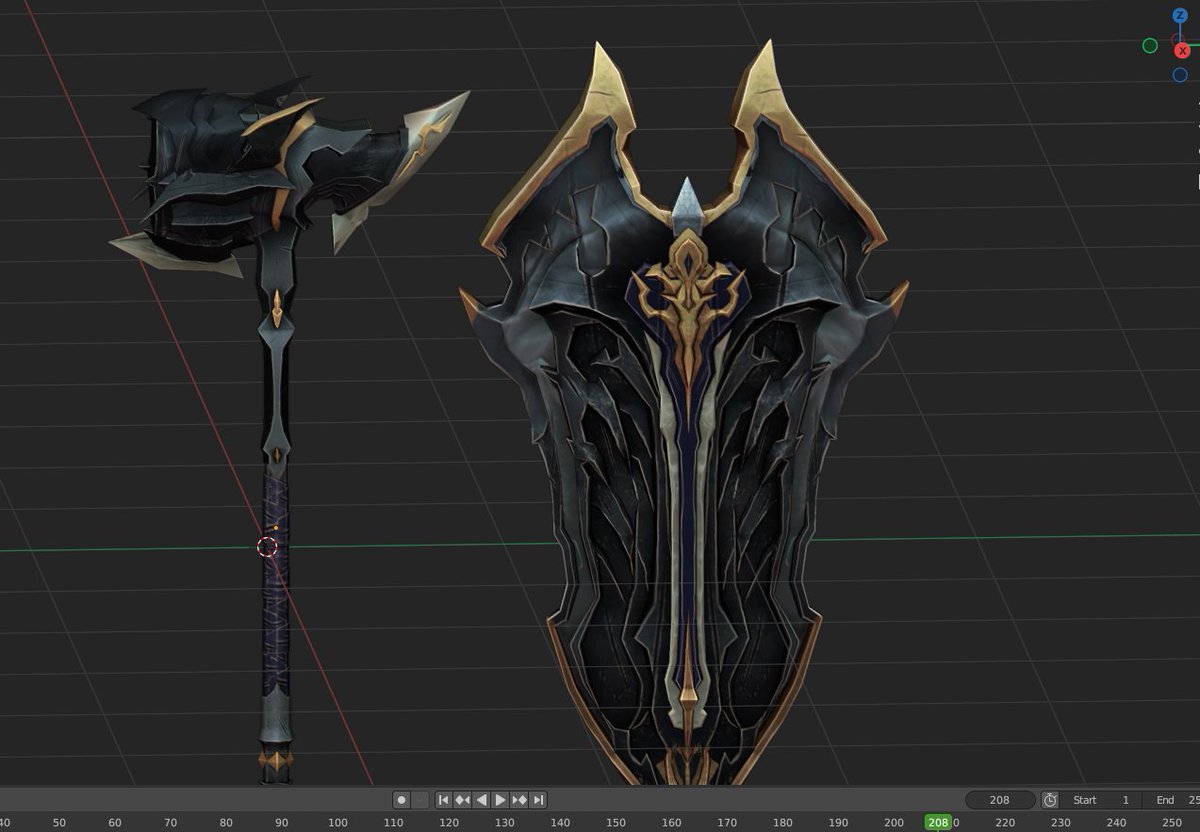Select the Start frame field
Image resolution: width=1200 pixels, height=832 pixels.
pos(1101,800)
